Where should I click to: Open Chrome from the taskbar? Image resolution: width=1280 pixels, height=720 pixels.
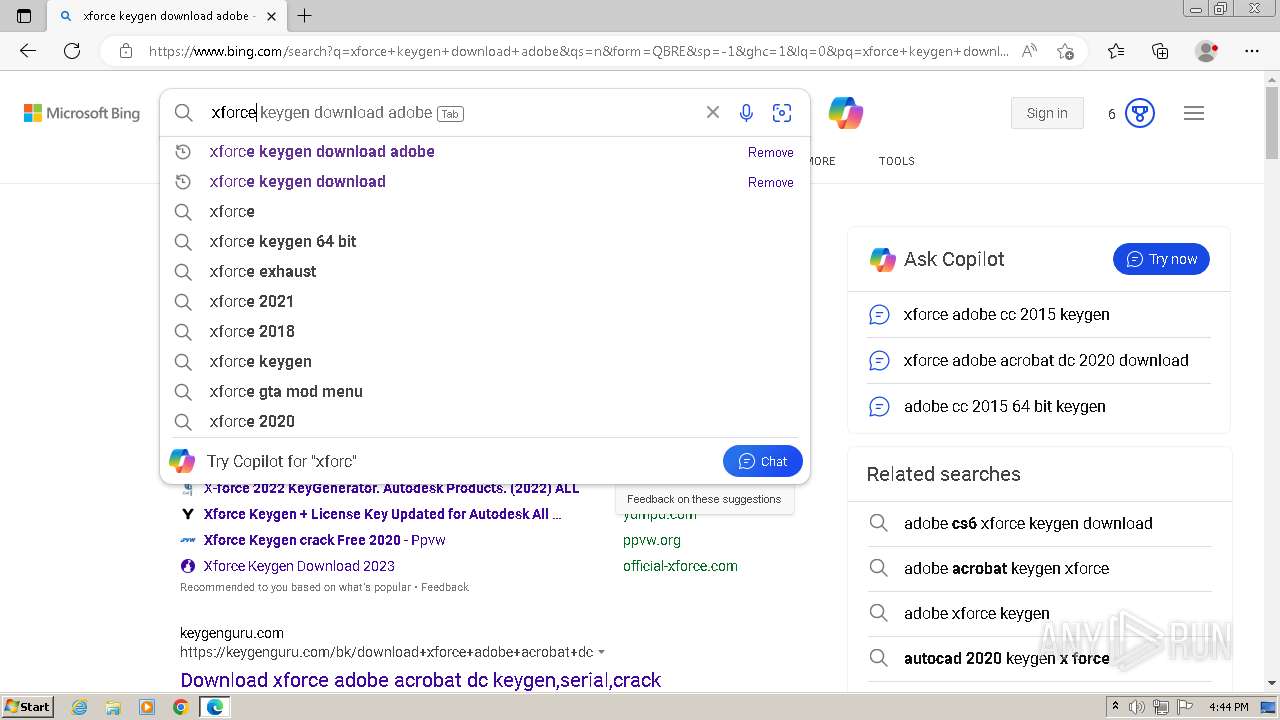(180, 707)
